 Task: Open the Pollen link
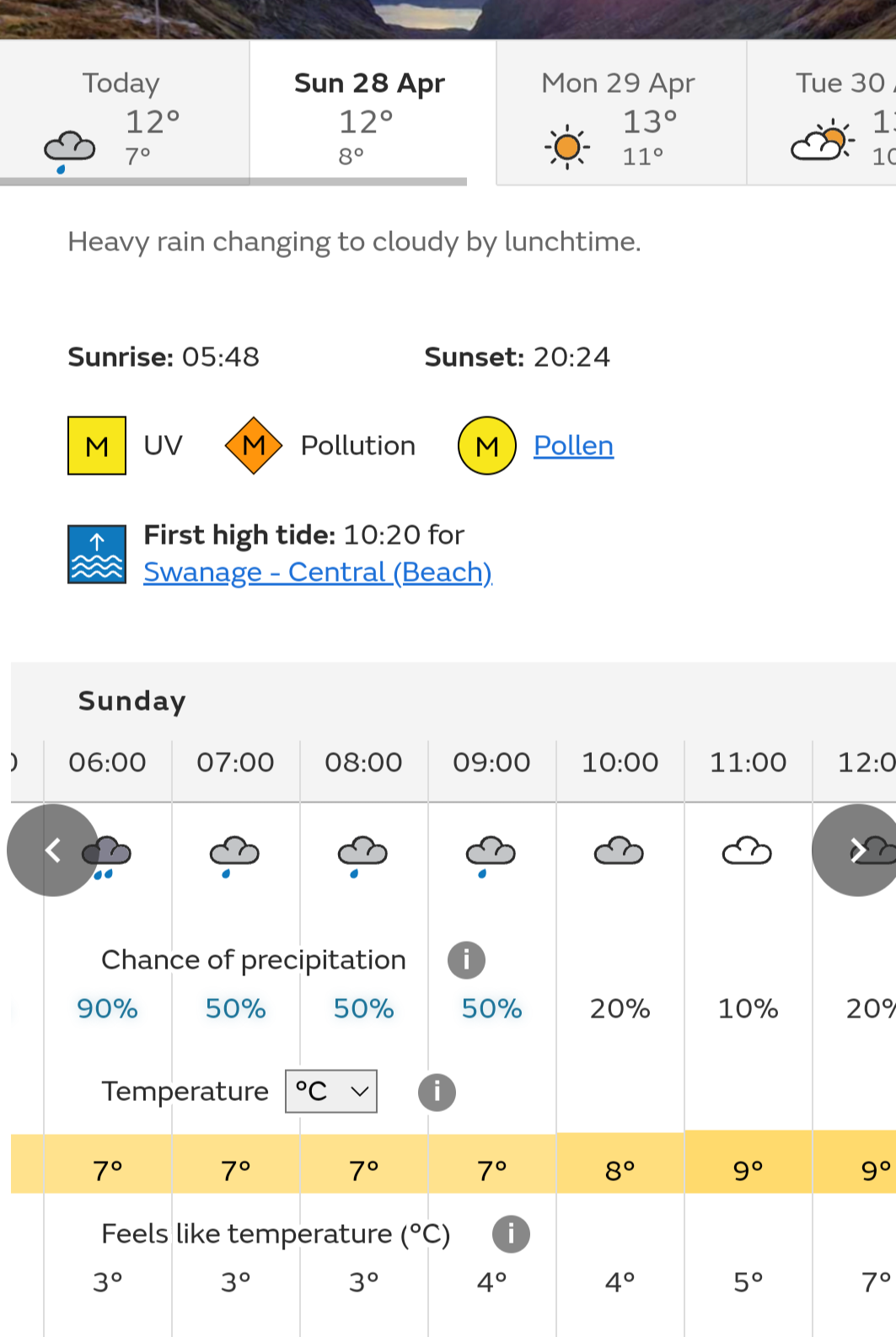(574, 445)
